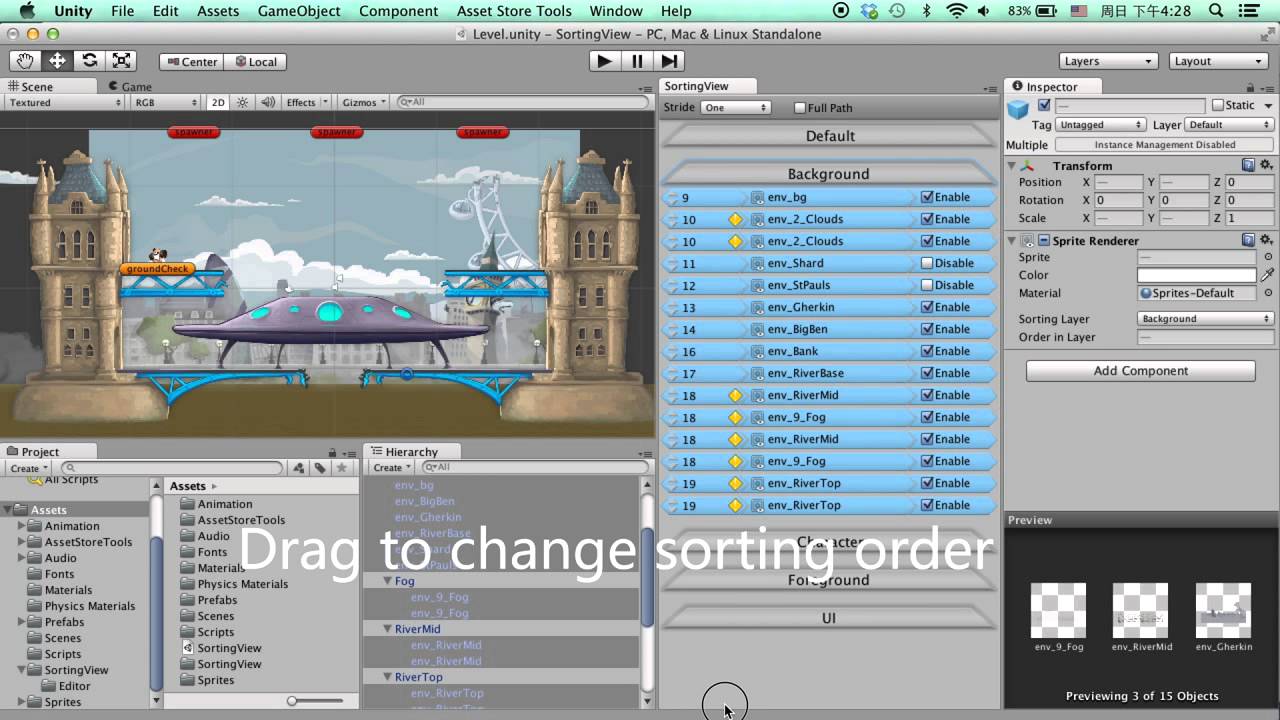Click favorites star icon in Project panel
1280x720 pixels.
coord(342,468)
